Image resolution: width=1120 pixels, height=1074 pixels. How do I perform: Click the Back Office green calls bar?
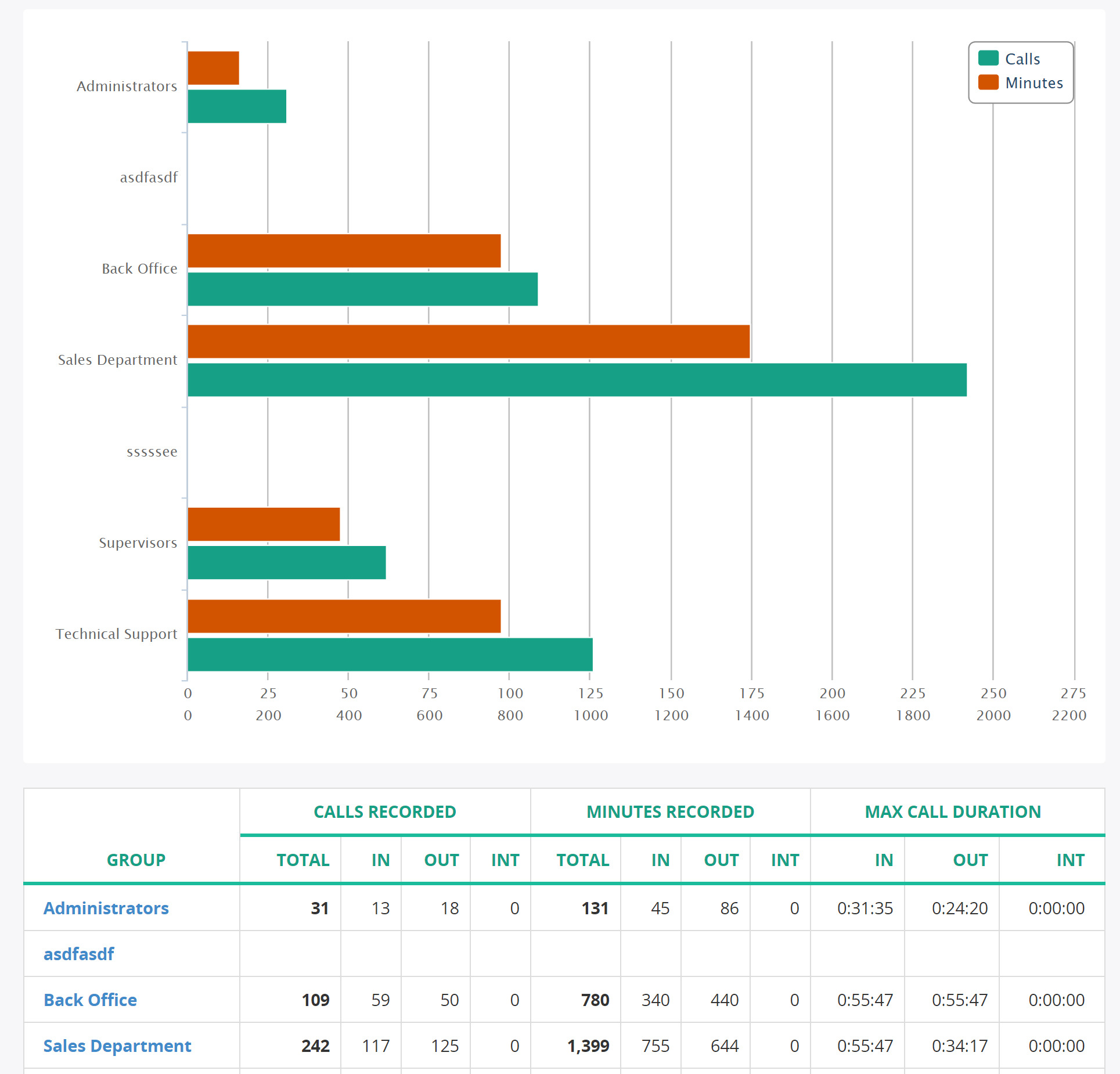click(x=363, y=289)
